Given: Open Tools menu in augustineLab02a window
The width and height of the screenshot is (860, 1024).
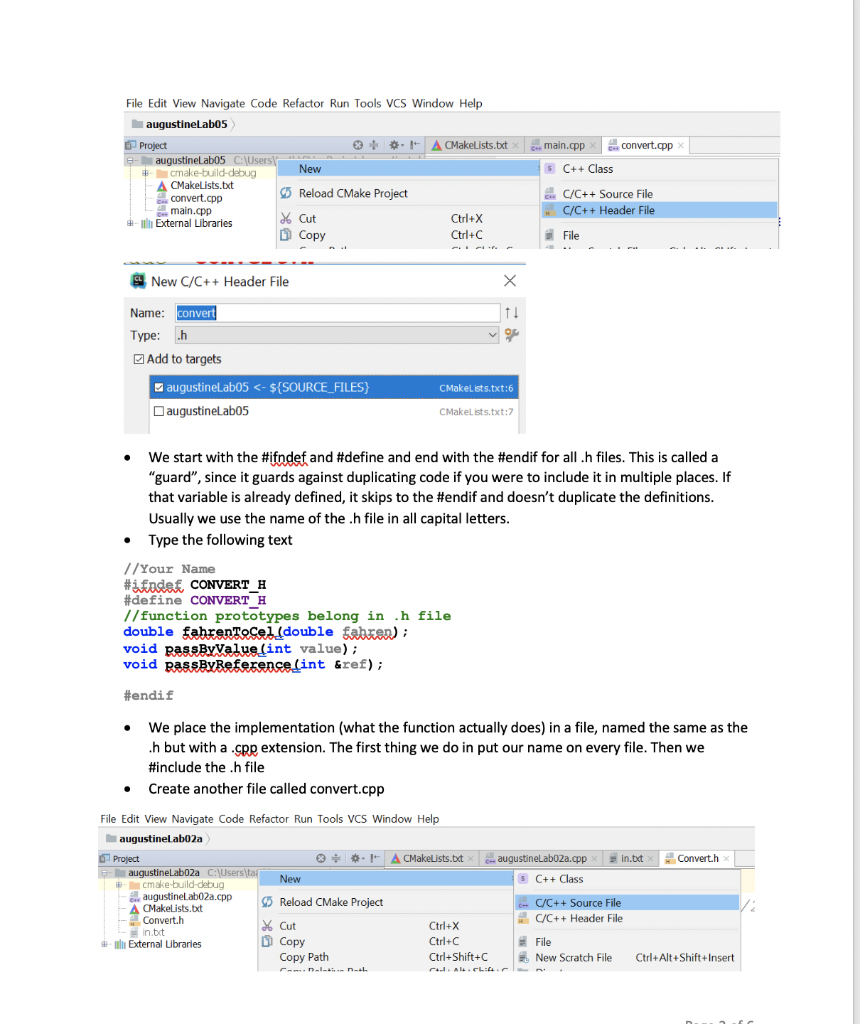Looking at the screenshot, I should coord(330,819).
